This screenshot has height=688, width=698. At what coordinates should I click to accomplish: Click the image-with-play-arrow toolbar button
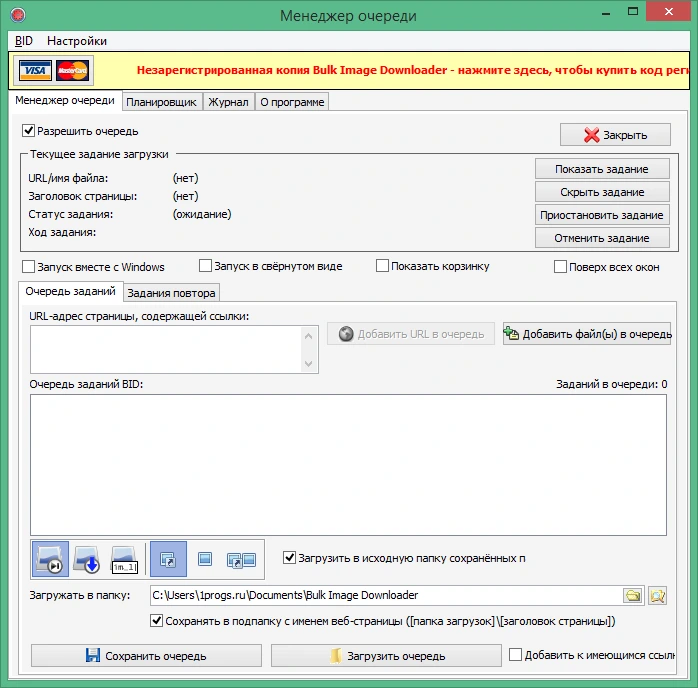[50, 559]
